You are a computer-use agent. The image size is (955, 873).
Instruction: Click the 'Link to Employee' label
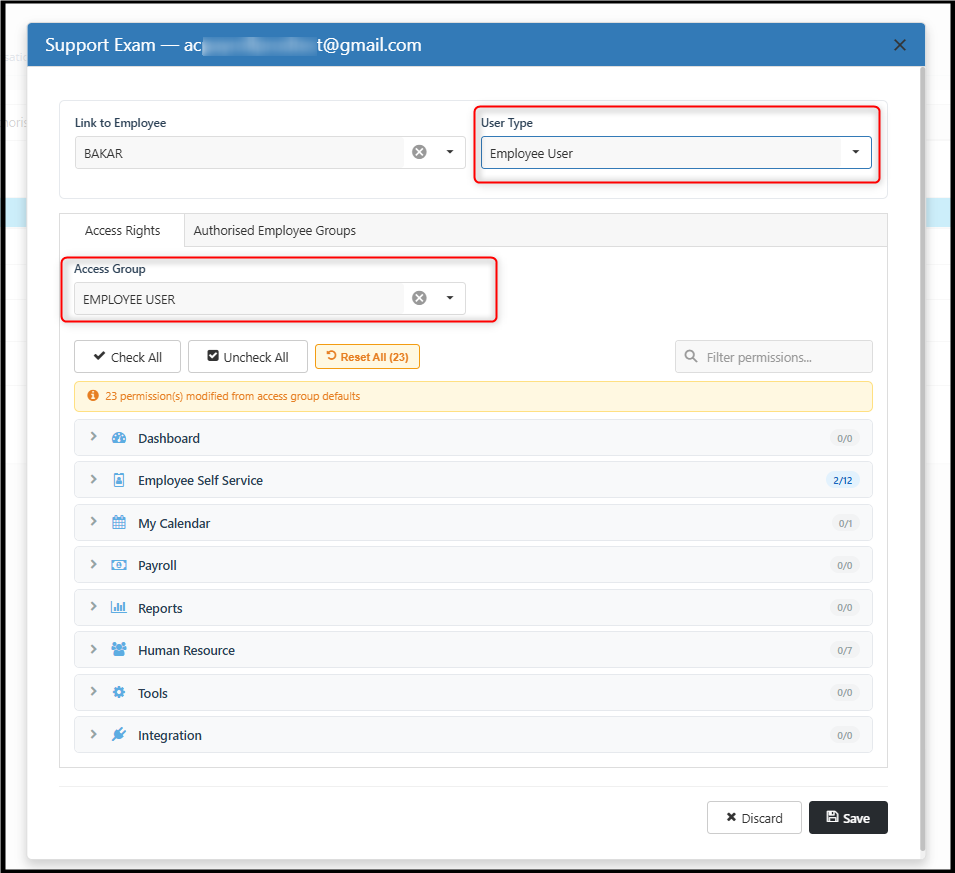tap(121, 123)
